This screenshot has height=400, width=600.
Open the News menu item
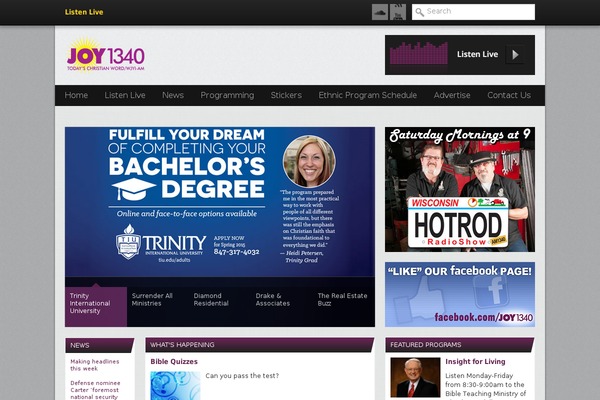pyautogui.click(x=173, y=95)
